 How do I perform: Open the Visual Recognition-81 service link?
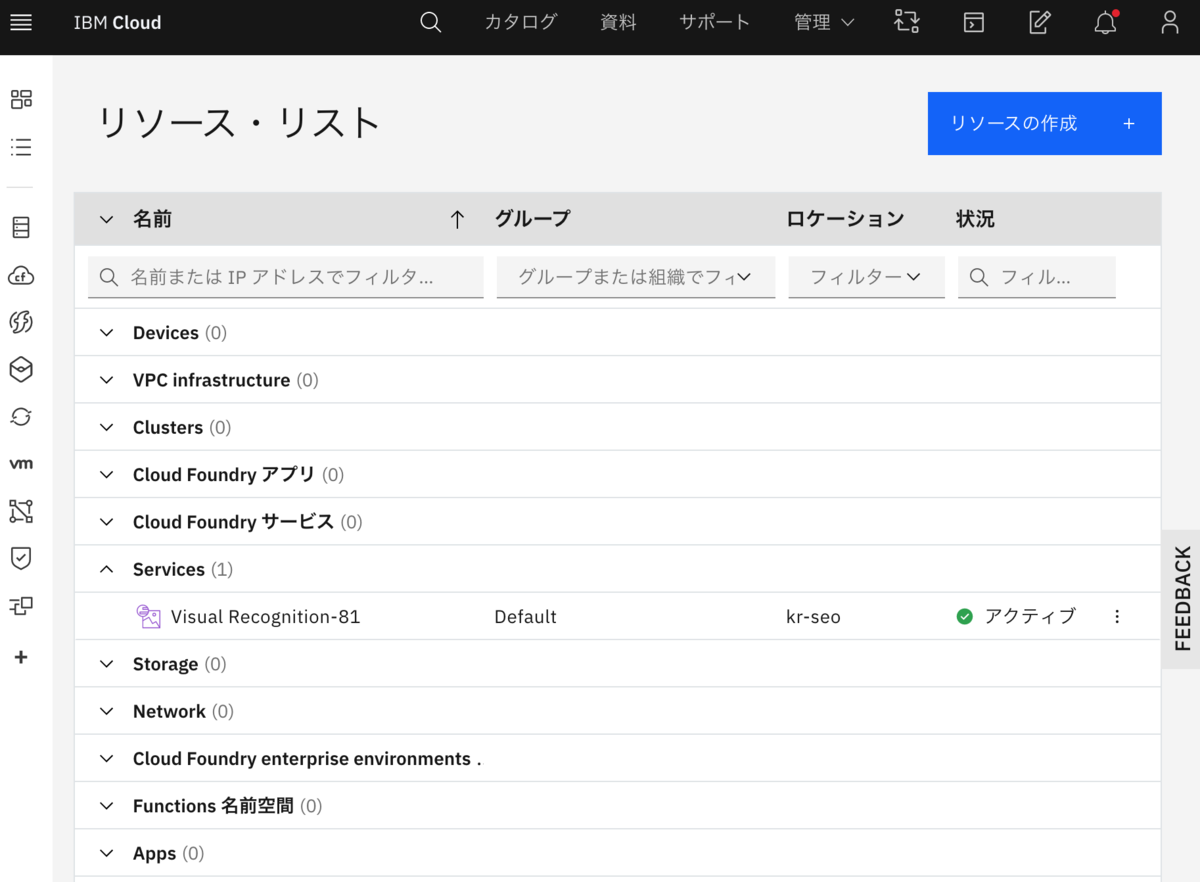[x=265, y=617]
